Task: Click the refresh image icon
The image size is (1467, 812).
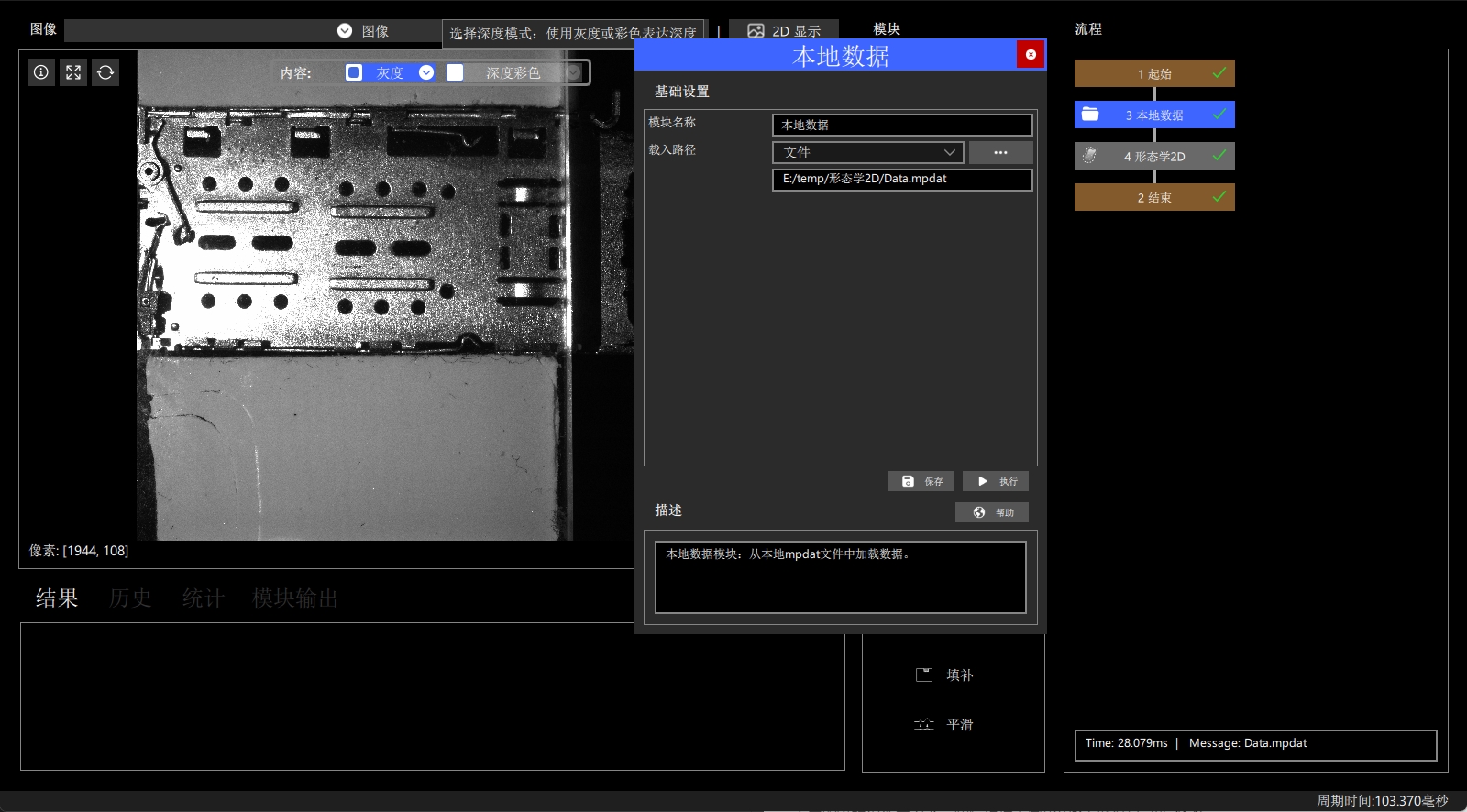Action: [x=105, y=72]
